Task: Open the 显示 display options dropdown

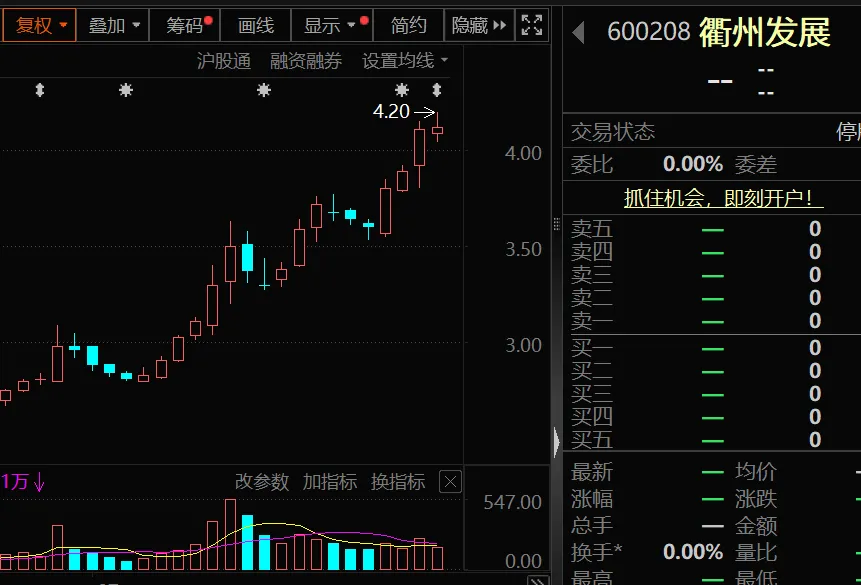Action: (x=330, y=25)
